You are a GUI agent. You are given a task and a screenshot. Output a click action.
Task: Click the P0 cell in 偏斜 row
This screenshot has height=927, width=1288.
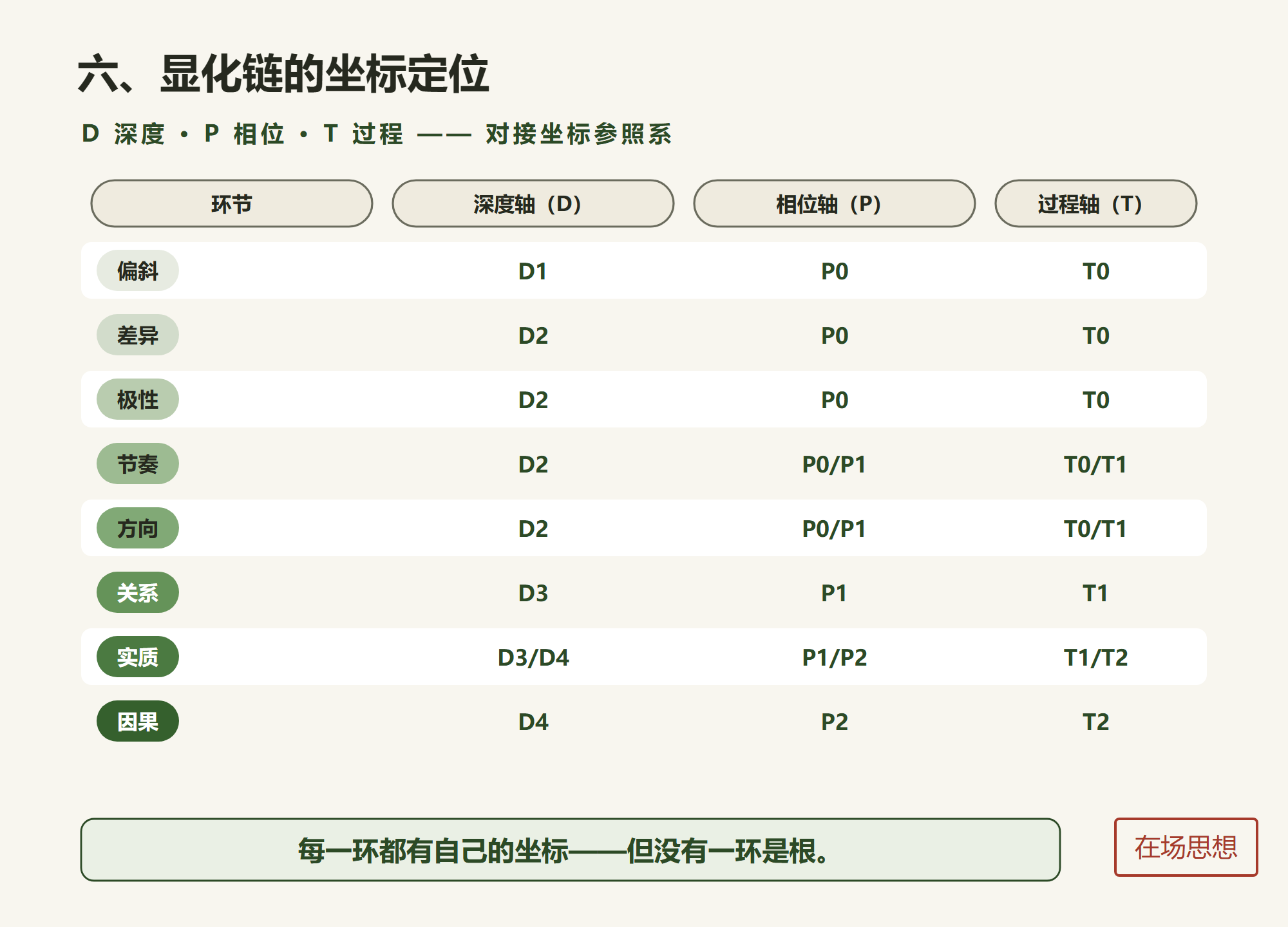point(835,271)
